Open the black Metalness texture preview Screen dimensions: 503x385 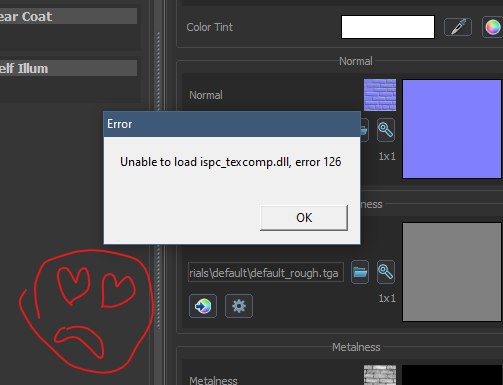(x=452, y=375)
